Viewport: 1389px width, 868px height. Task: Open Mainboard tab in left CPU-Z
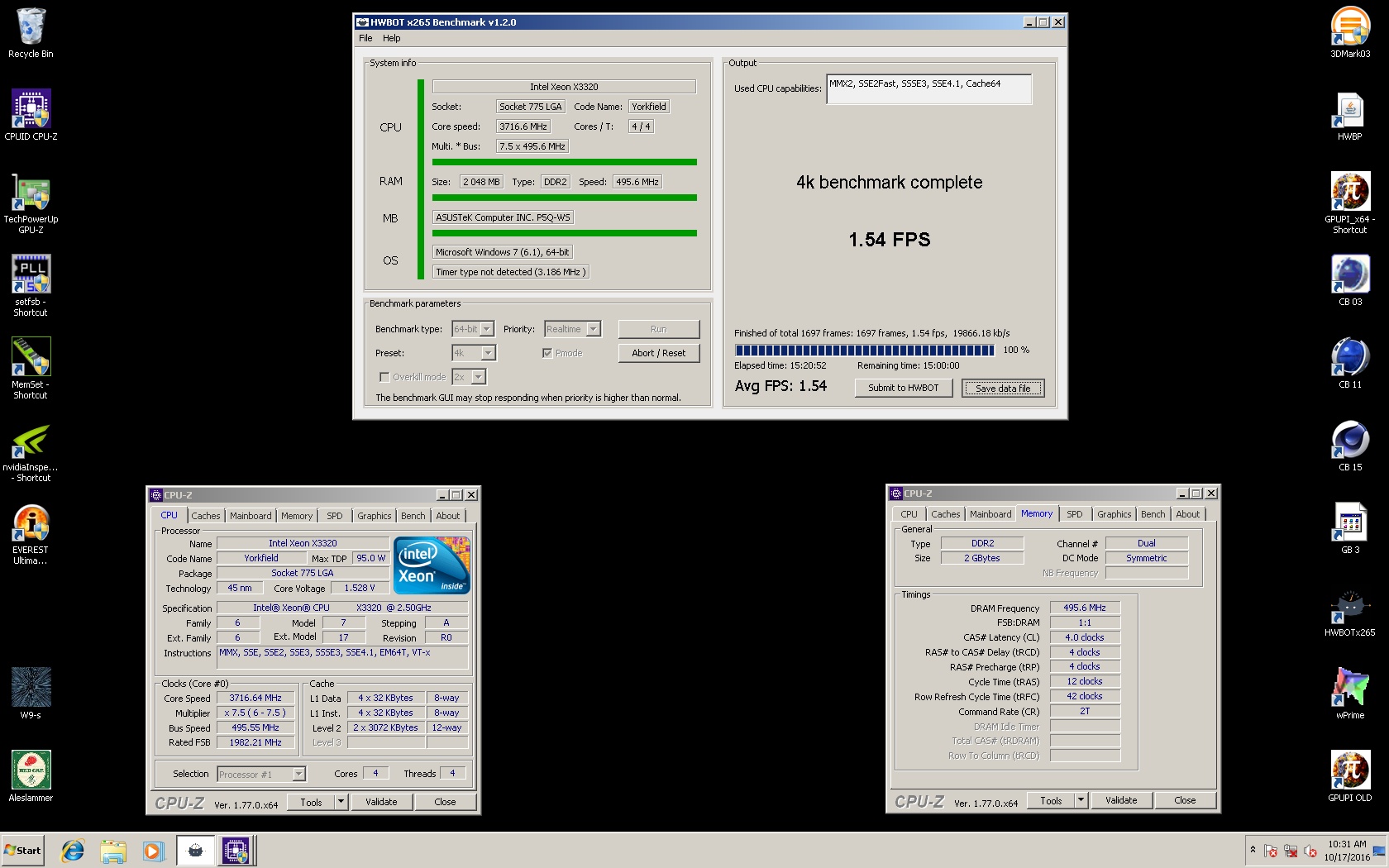pos(251,516)
